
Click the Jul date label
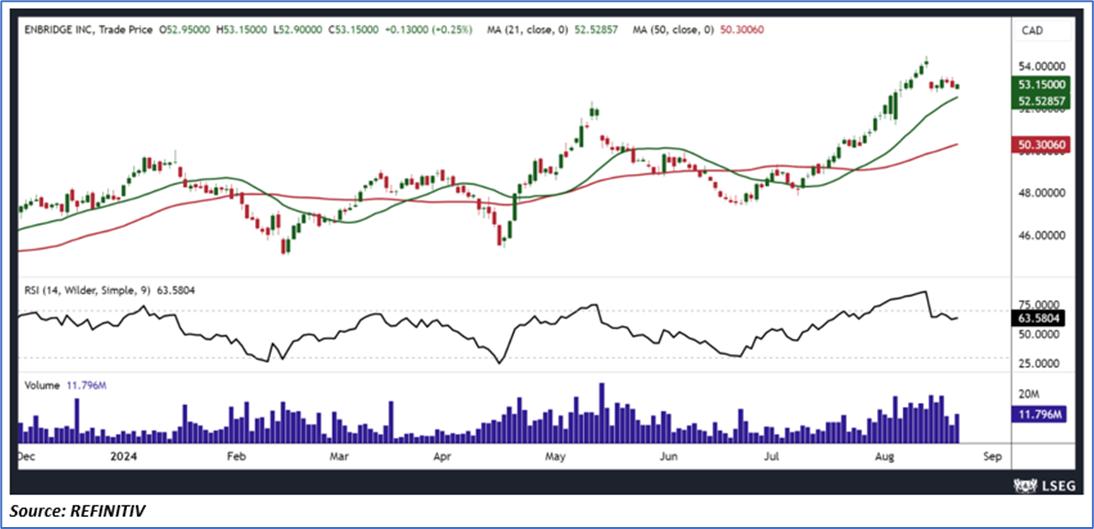click(771, 456)
